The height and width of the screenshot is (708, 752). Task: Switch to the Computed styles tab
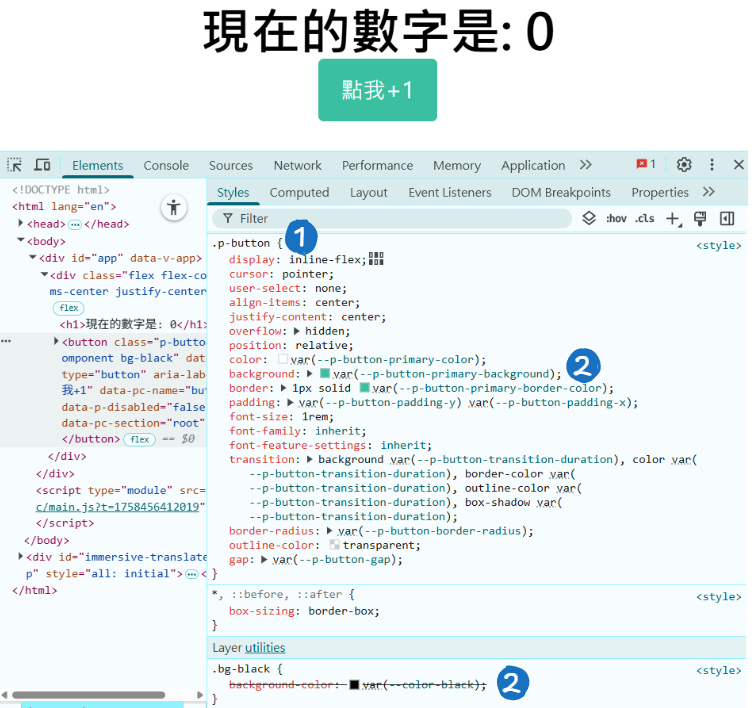pos(299,192)
